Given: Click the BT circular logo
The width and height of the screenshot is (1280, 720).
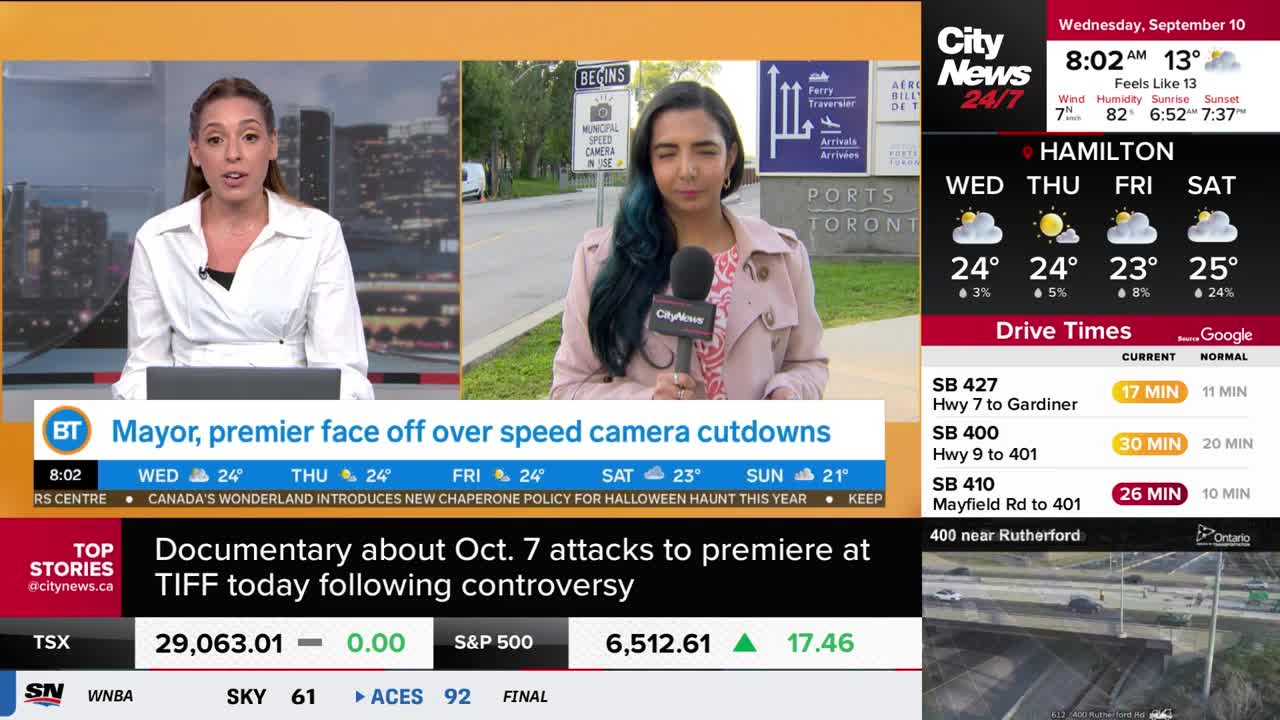Looking at the screenshot, I should [x=67, y=431].
